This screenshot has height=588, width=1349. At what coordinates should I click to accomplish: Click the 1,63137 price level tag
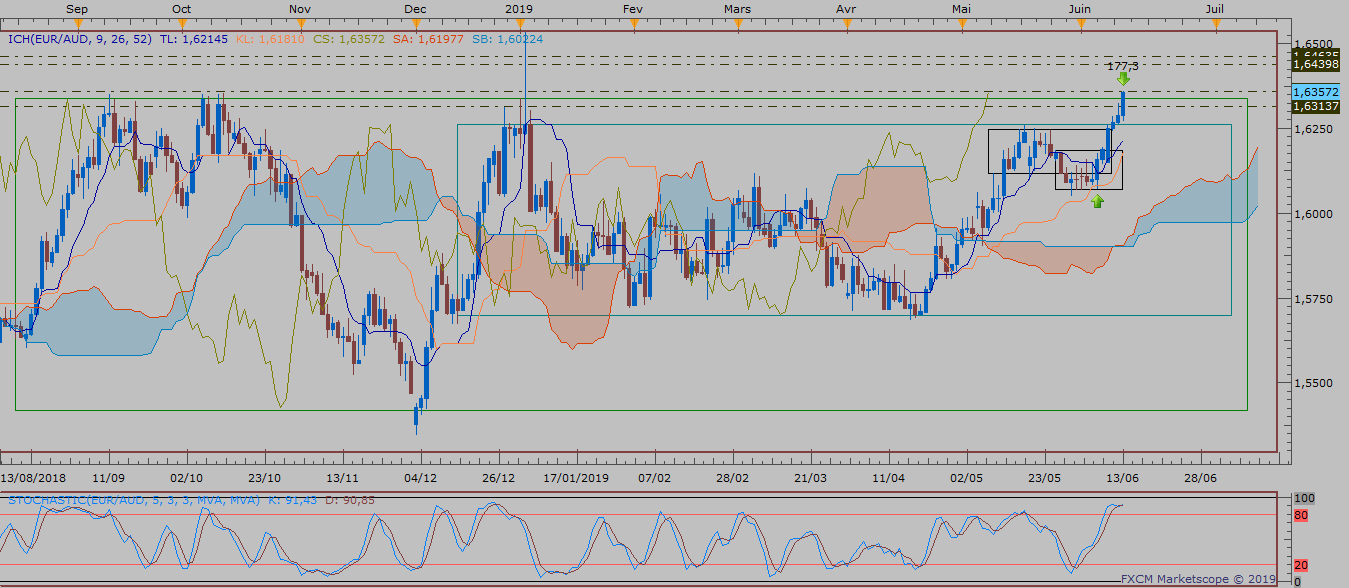click(x=1316, y=106)
